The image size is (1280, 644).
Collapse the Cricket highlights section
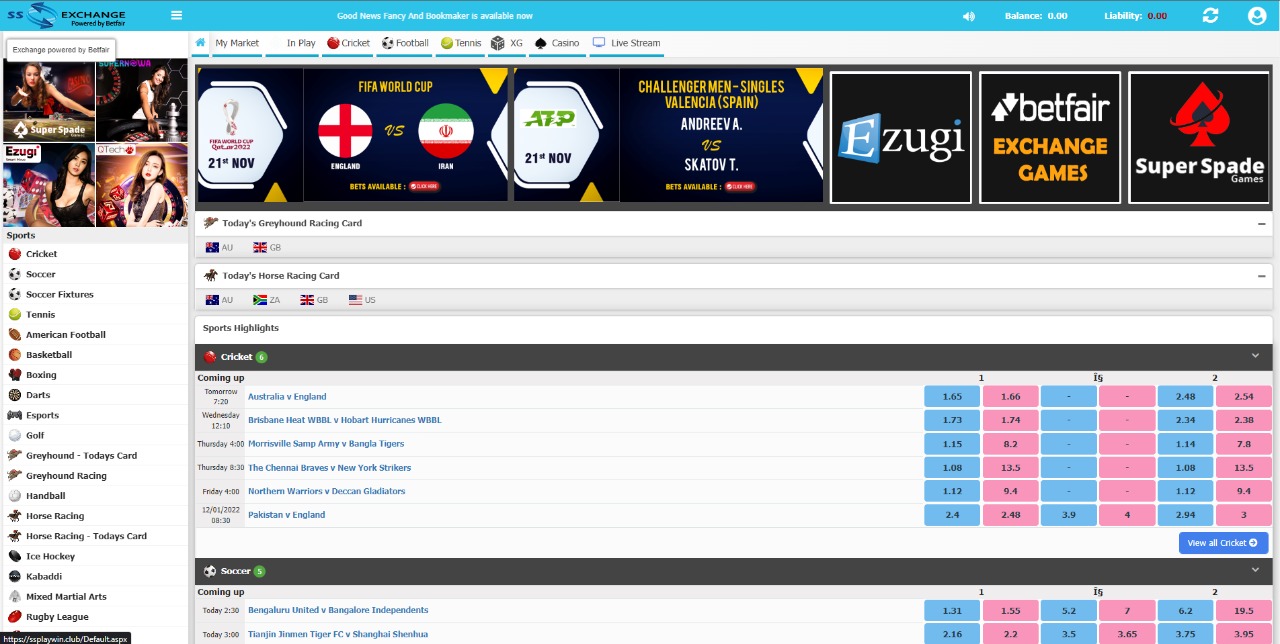coord(1255,356)
